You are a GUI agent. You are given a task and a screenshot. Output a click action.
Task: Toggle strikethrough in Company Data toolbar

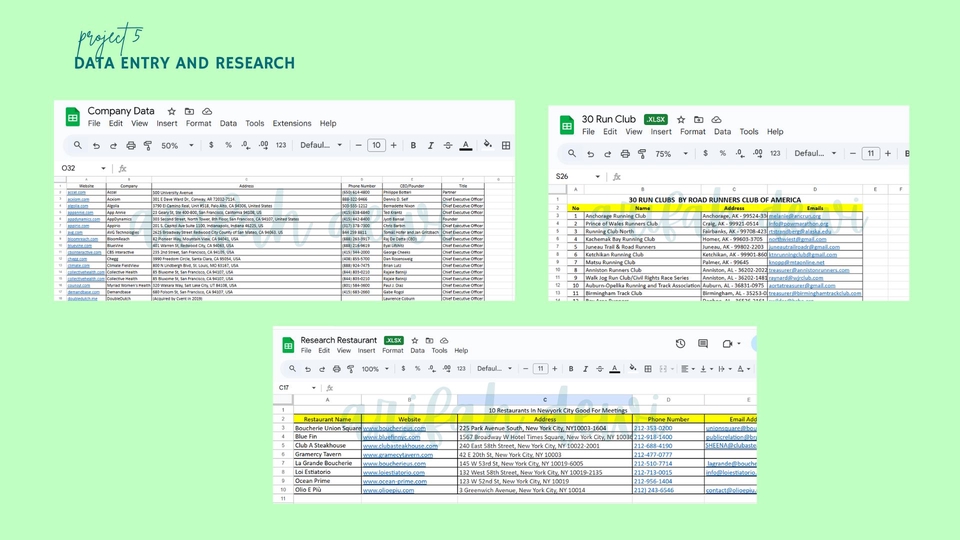[448, 145]
